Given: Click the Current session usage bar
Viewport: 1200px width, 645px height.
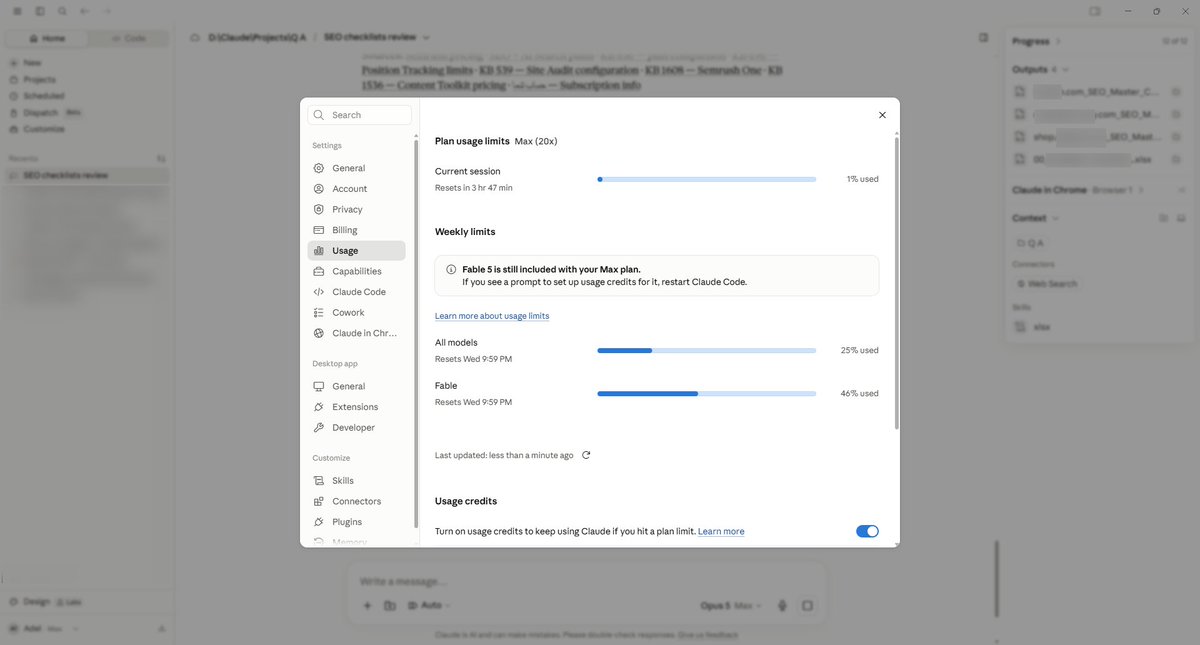Looking at the screenshot, I should coord(707,179).
